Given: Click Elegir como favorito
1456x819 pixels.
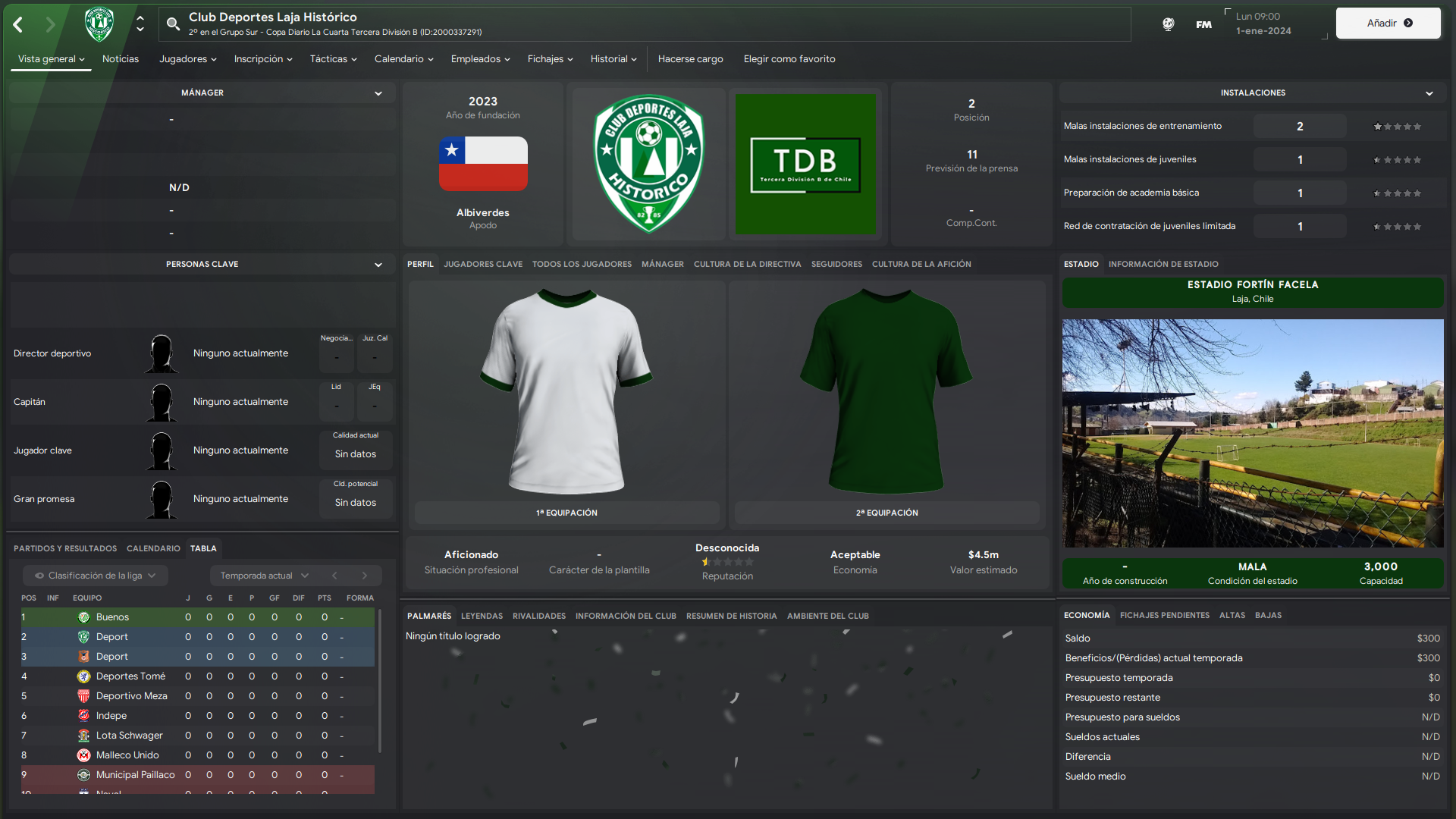Looking at the screenshot, I should 789,59.
